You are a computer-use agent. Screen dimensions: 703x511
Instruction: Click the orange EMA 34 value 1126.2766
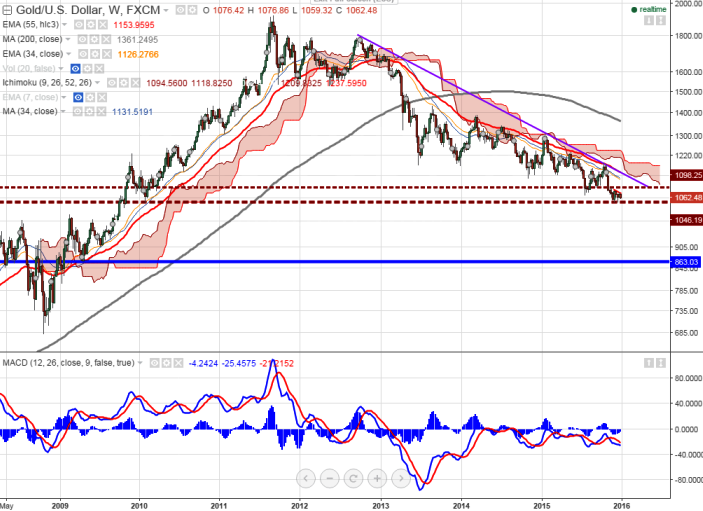click(138, 54)
